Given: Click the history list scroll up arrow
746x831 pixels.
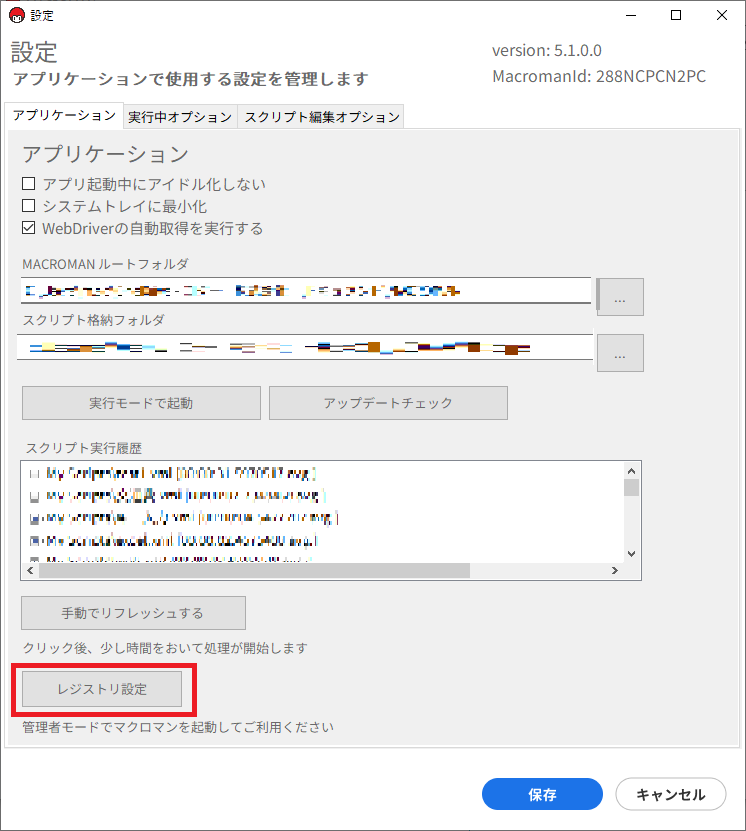Looking at the screenshot, I should 631,471.
